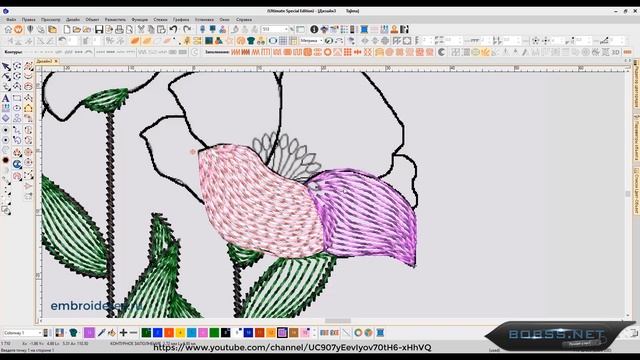Image resolution: width=640 pixels, height=360 pixels.
Task: Click the Home icon in the top toolbar
Action: (x=8, y=29)
